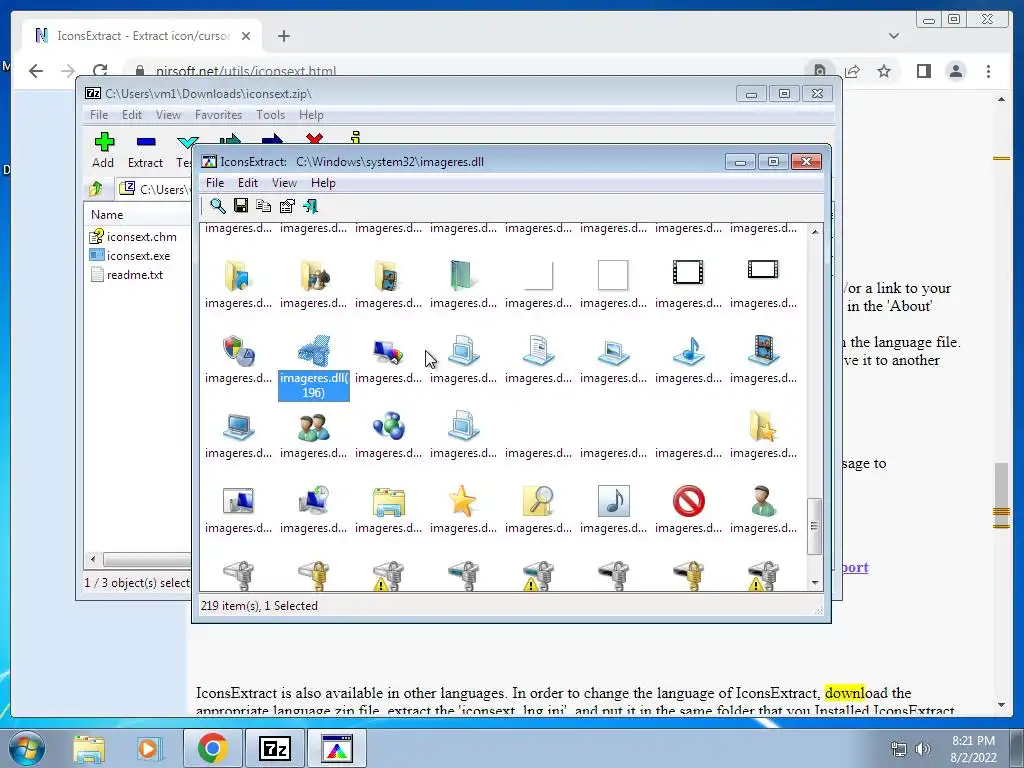This screenshot has height=768, width=1024.
Task: Select iconsext.chm in 7-Zip list
Action: click(133, 236)
